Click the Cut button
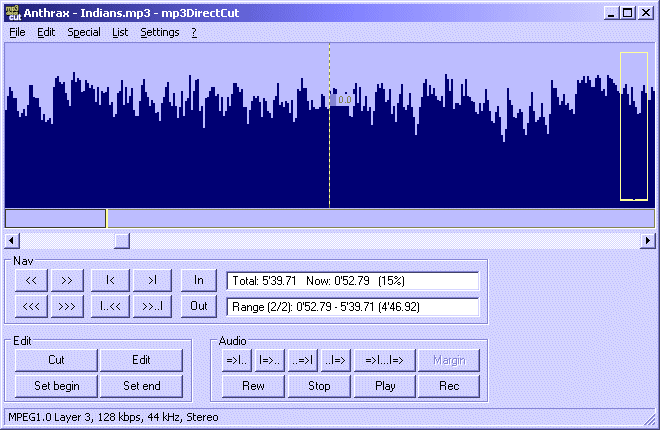 [56, 360]
